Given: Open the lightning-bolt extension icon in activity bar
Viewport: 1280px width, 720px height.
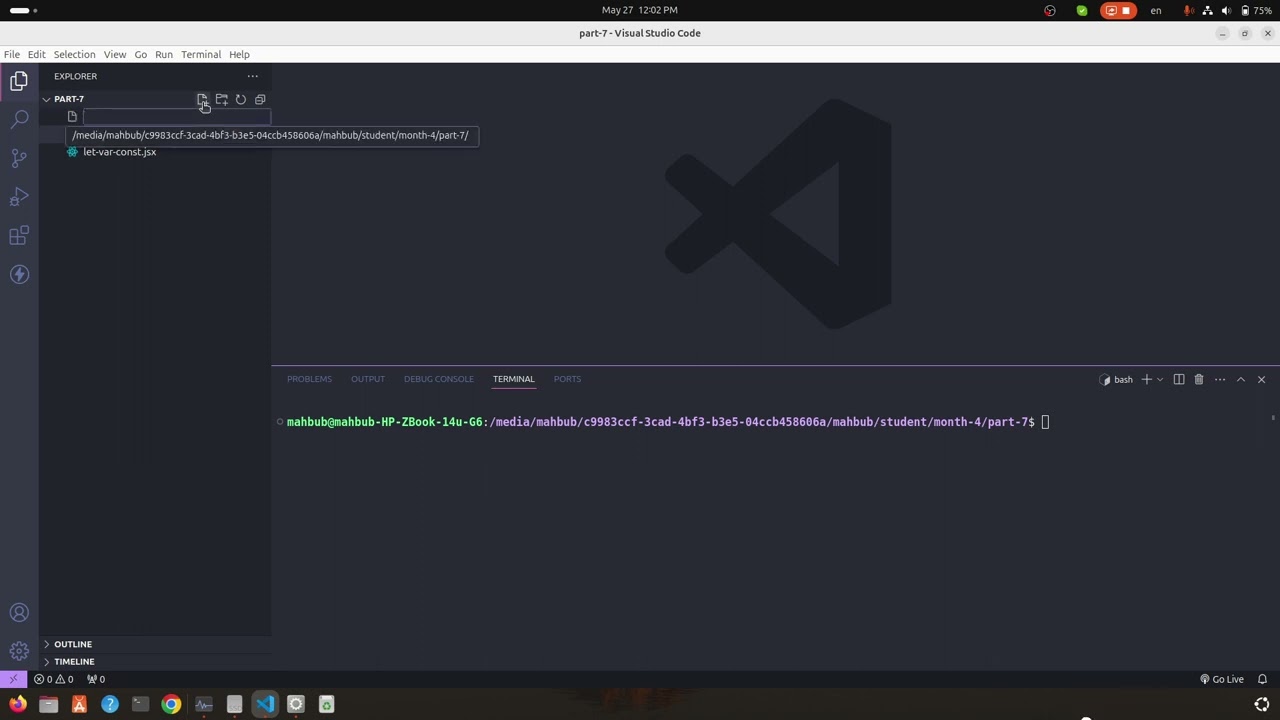Looking at the screenshot, I should coord(19,274).
